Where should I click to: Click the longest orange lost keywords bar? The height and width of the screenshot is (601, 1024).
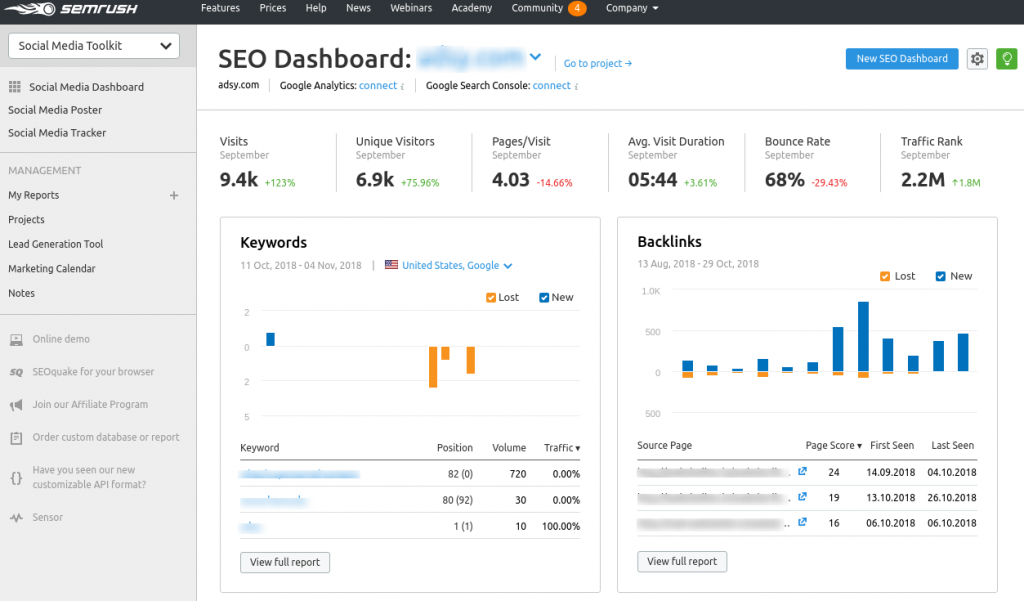coord(433,367)
